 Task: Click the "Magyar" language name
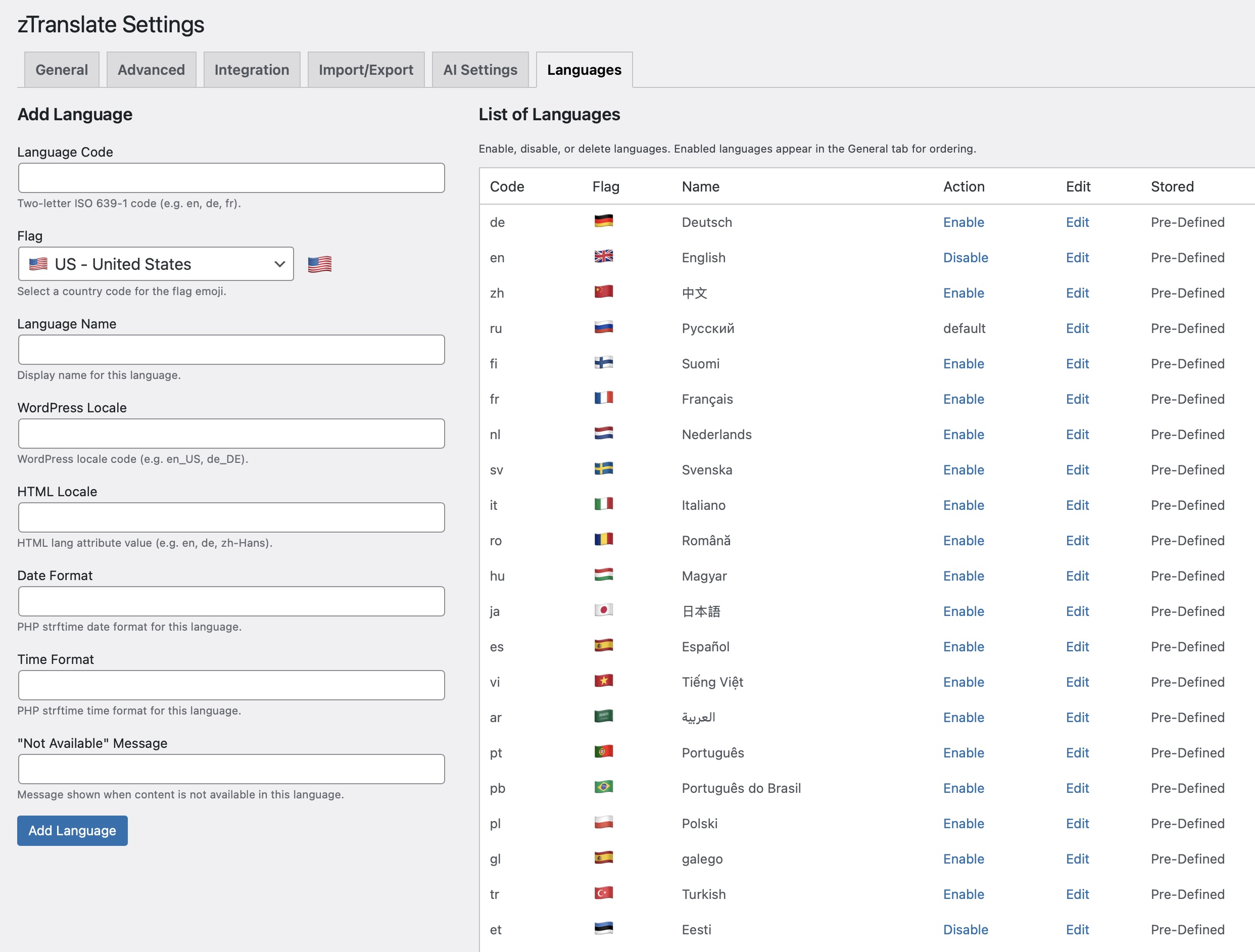pyautogui.click(x=704, y=576)
